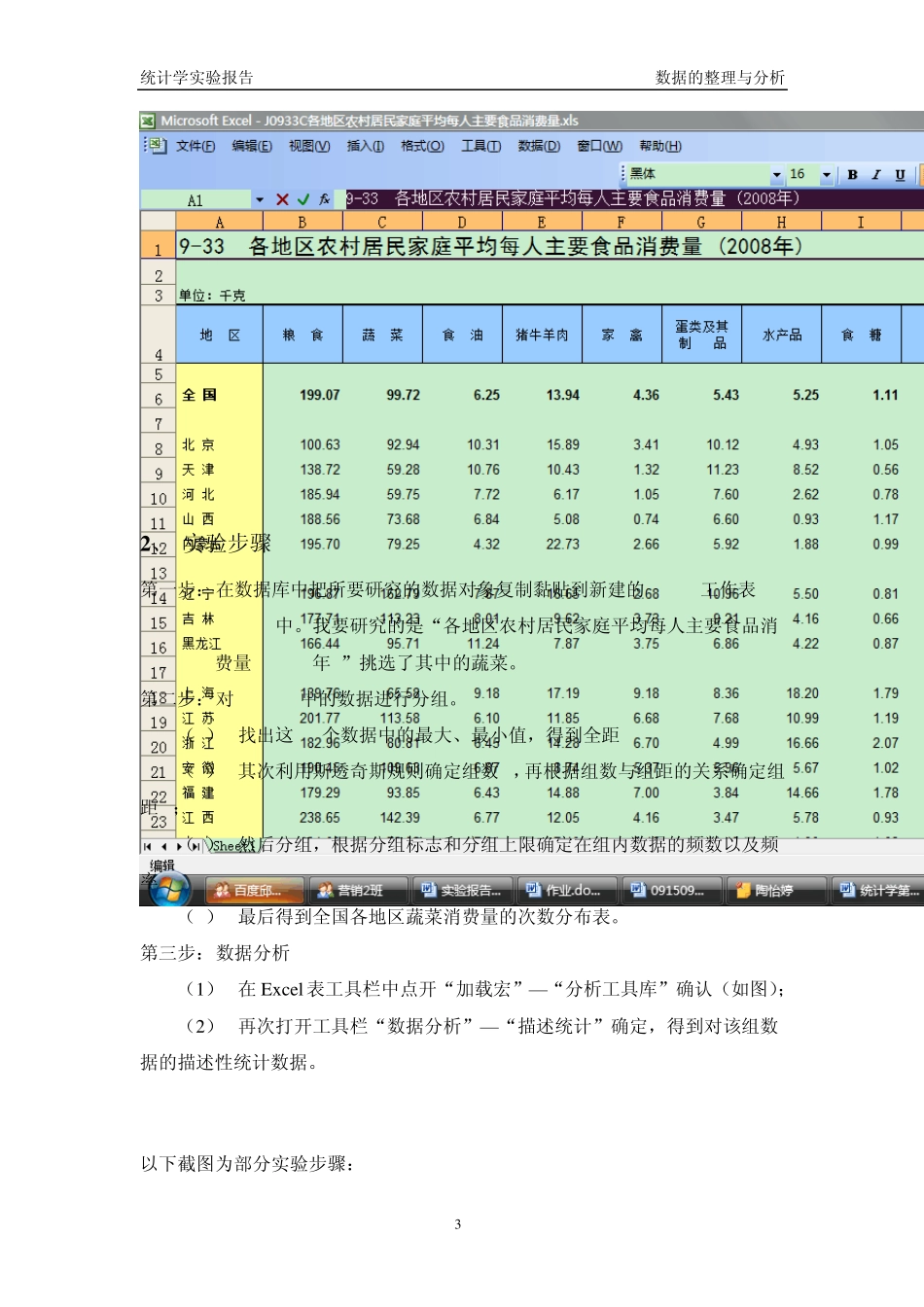Screen dimensions: 924x1307
Task: Click the 水产品 header cell
Action: (781, 335)
